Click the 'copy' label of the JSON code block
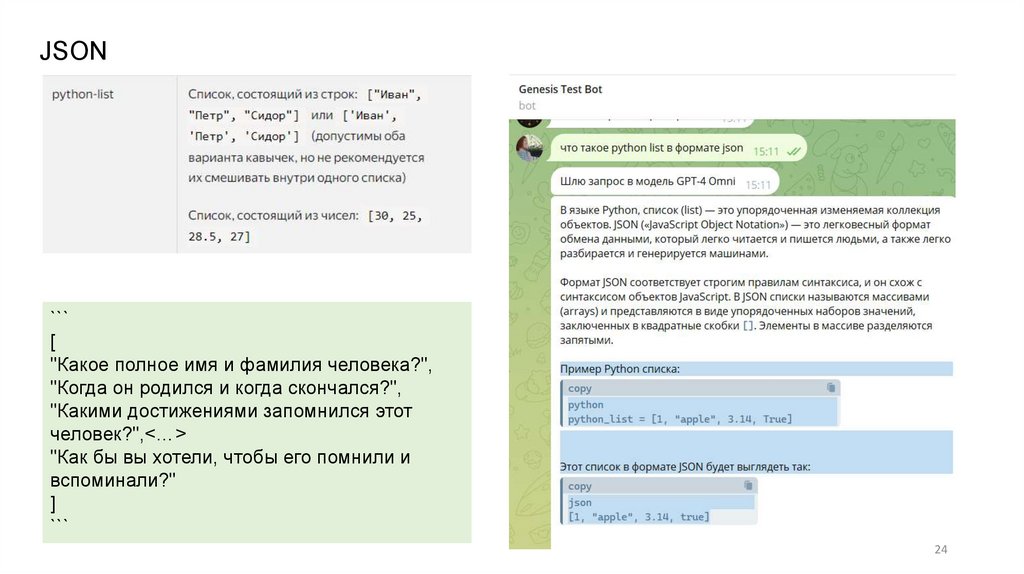 point(579,486)
